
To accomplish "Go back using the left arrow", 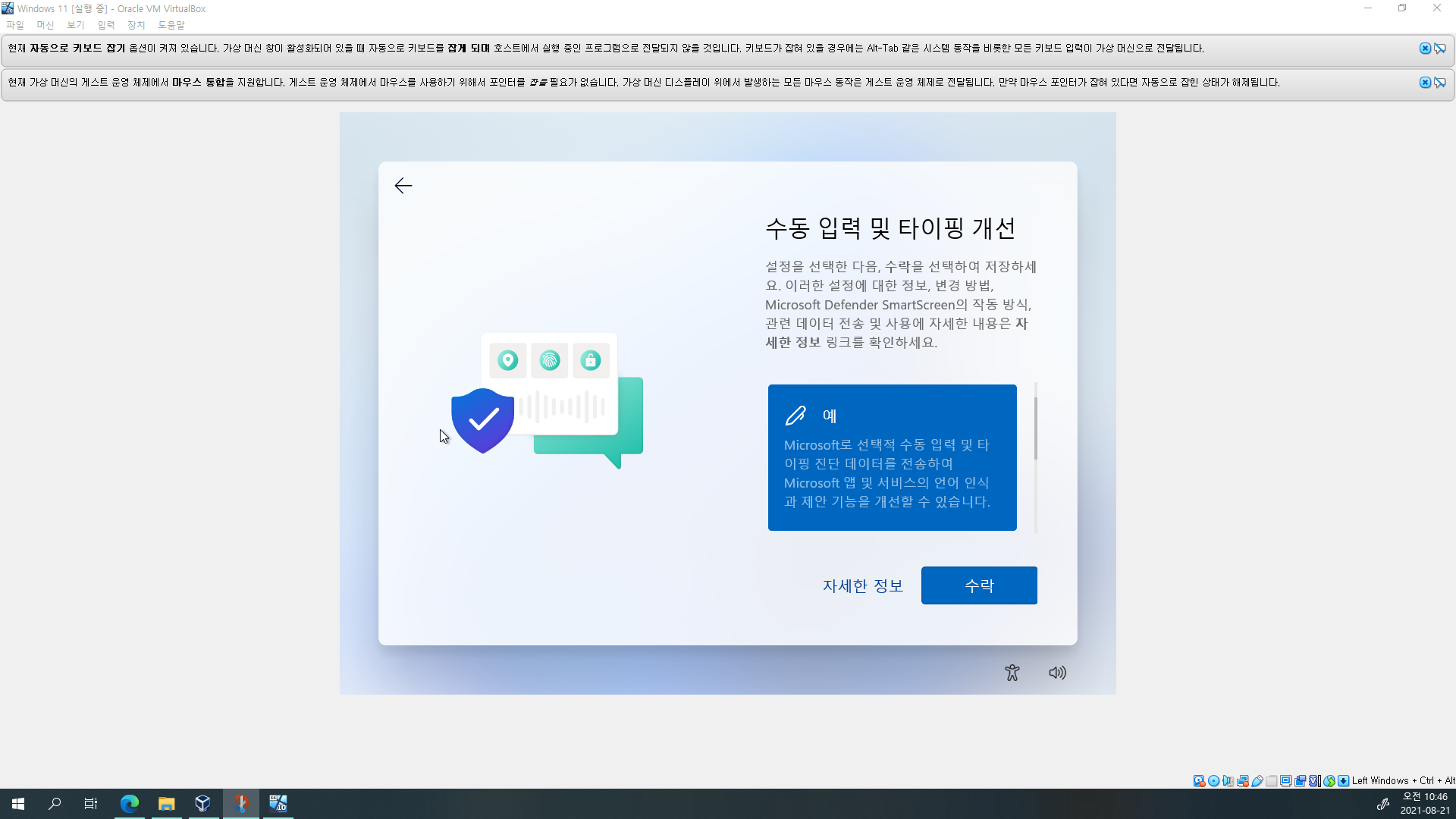I will click(403, 186).
